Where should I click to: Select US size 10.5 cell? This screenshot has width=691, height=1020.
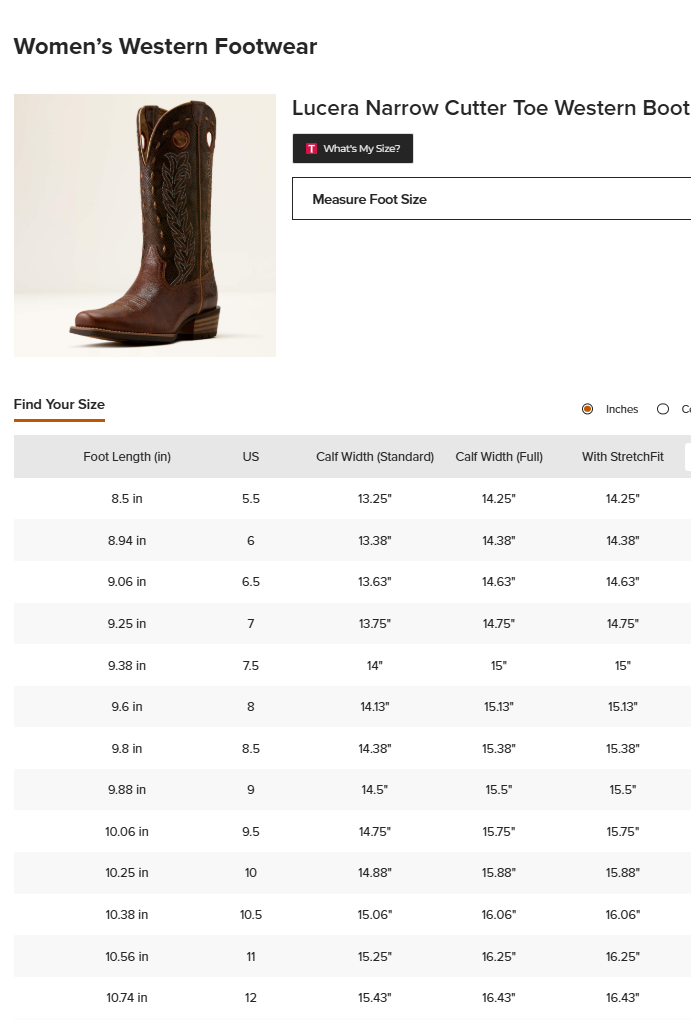tap(251, 915)
